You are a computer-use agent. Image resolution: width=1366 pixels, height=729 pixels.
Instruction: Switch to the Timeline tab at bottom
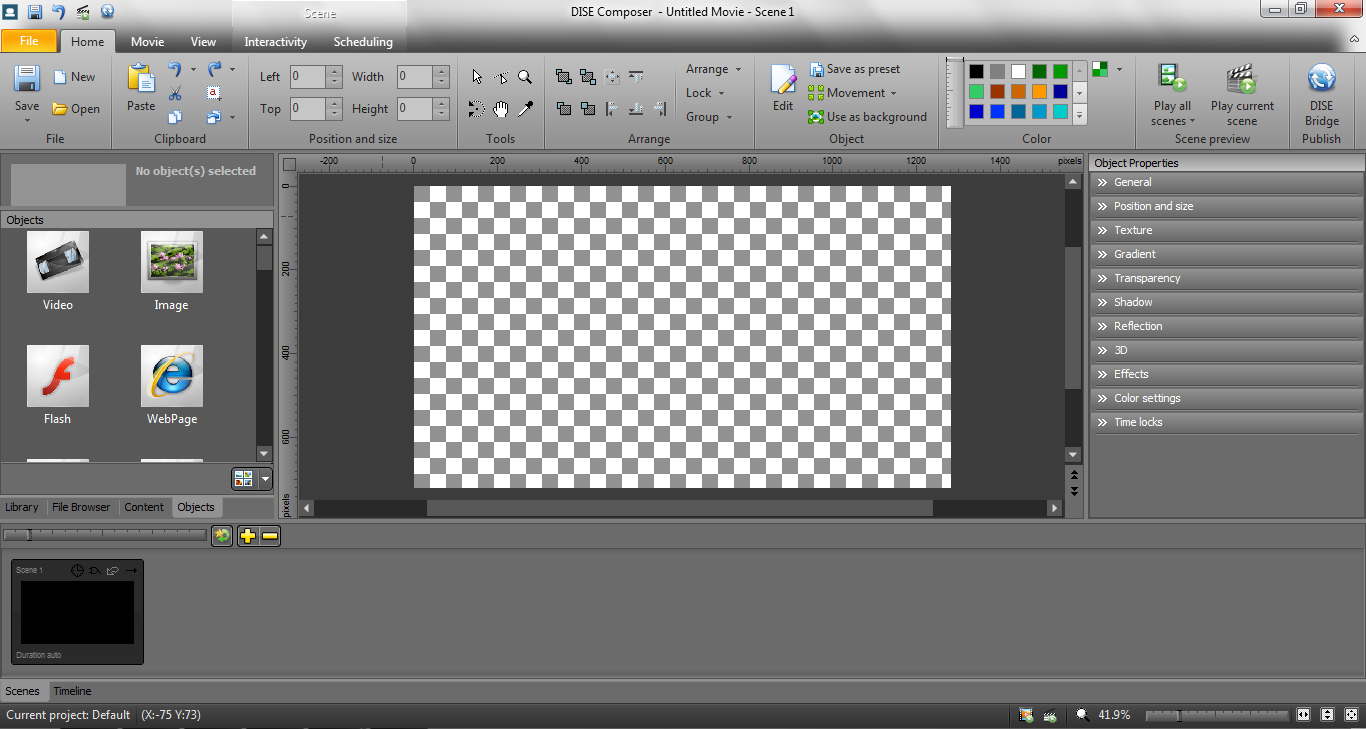click(x=71, y=690)
